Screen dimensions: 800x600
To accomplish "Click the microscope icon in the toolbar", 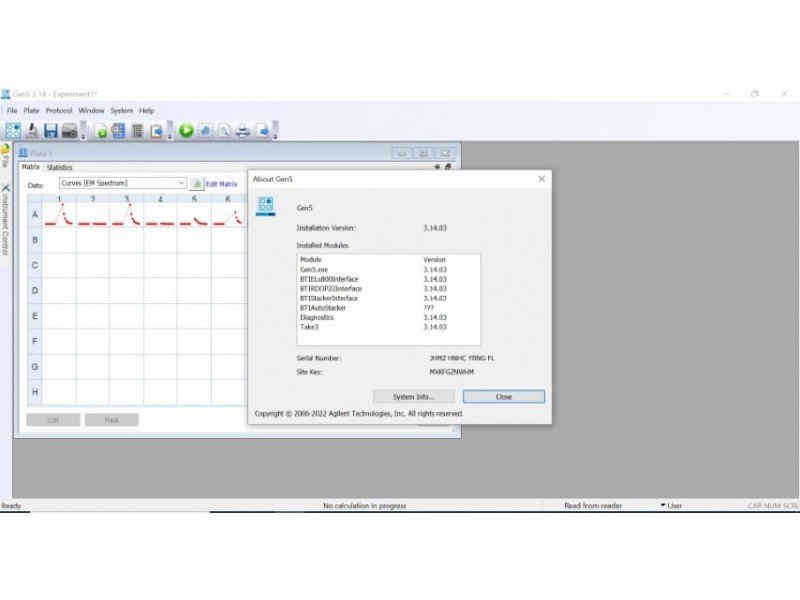I will (x=32, y=130).
